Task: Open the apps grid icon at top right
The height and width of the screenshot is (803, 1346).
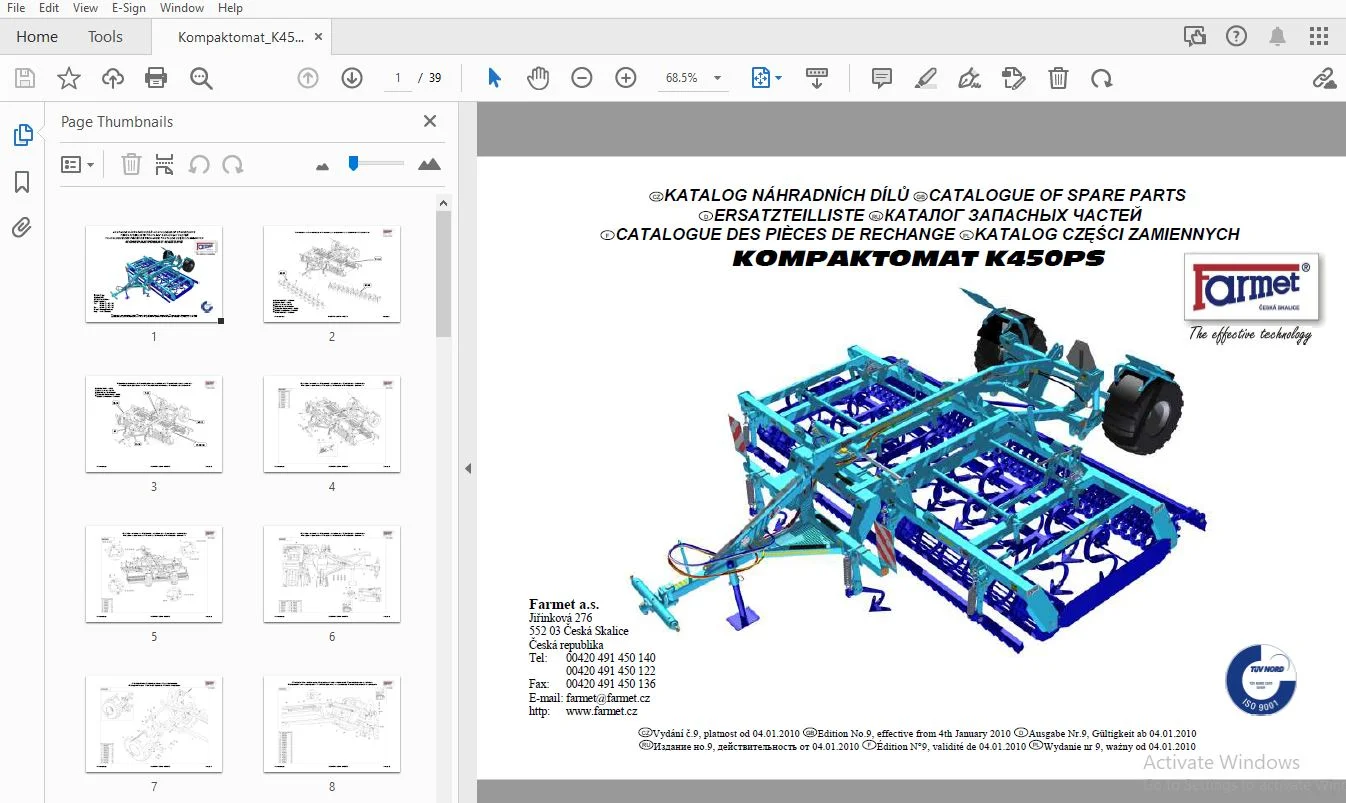Action: [1318, 37]
